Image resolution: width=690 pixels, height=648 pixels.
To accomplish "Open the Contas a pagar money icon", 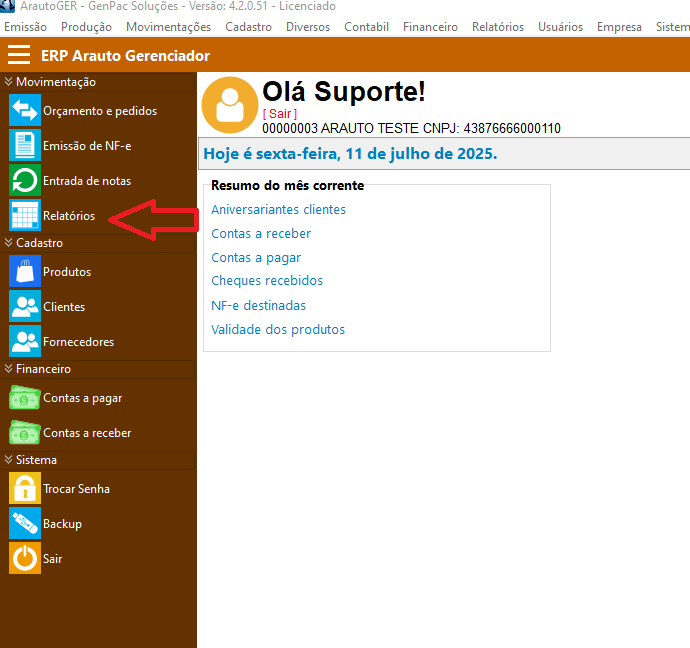I will tap(25, 398).
